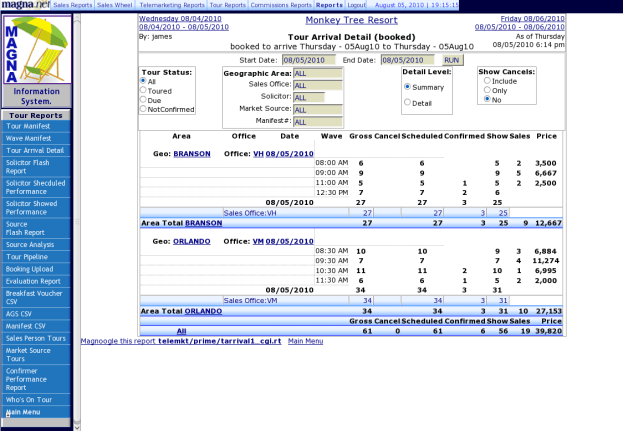Screen dimensions: 623x431
Task: Open the Sales Wheel top menu
Action: point(114,5)
